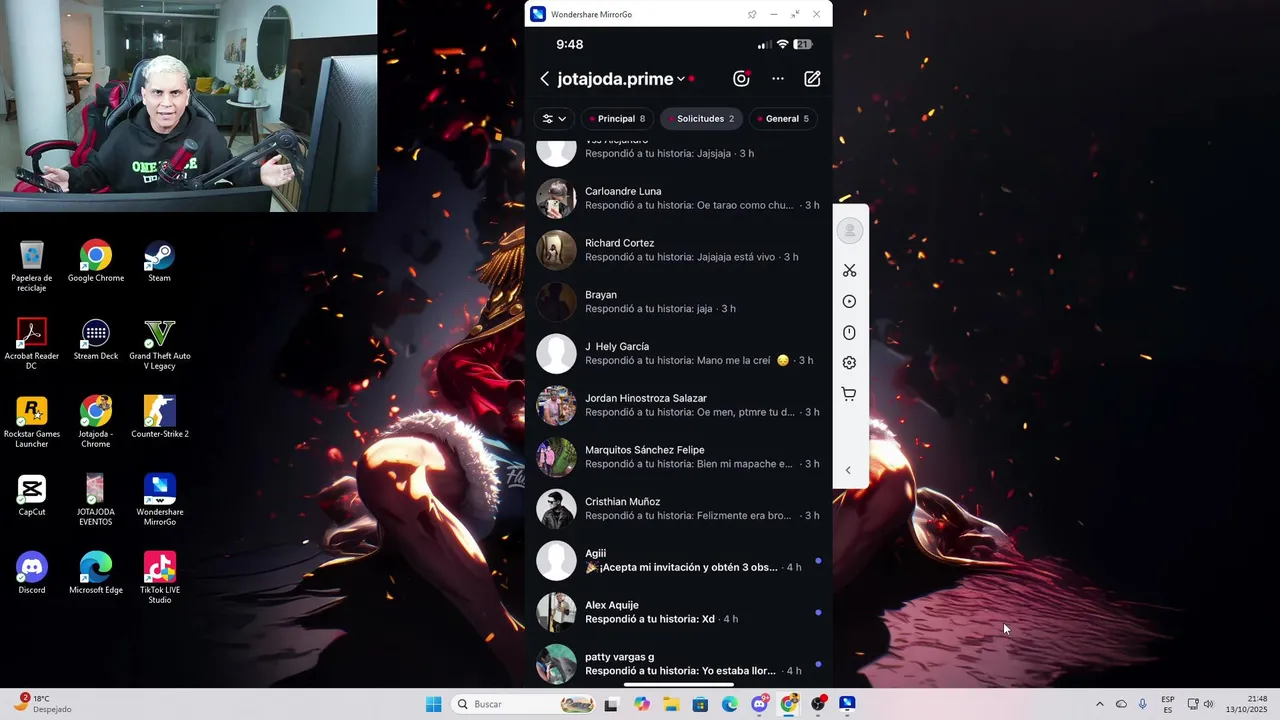Image resolution: width=1280 pixels, height=720 pixels.
Task: Switch to Chrome from the taskbar
Action: click(x=789, y=704)
